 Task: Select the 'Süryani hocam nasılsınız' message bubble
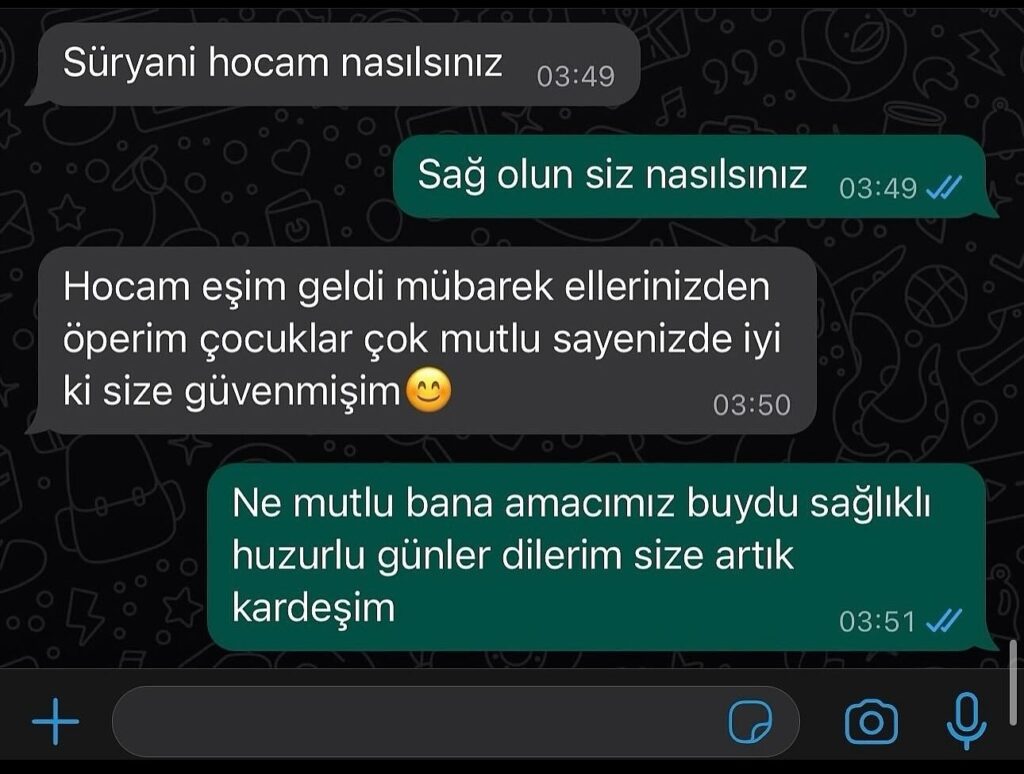click(x=333, y=64)
